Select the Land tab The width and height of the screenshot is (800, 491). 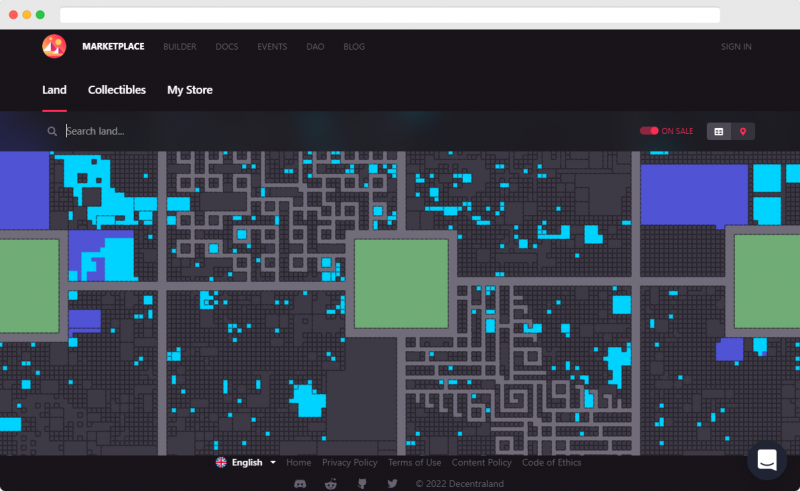(54, 90)
